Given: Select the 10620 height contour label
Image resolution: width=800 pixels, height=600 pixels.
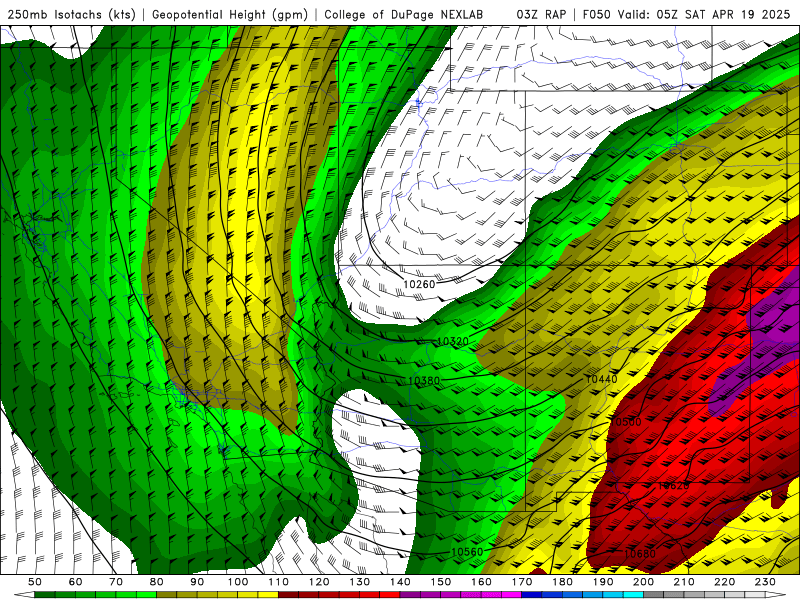Looking at the screenshot, I should coord(673,486).
